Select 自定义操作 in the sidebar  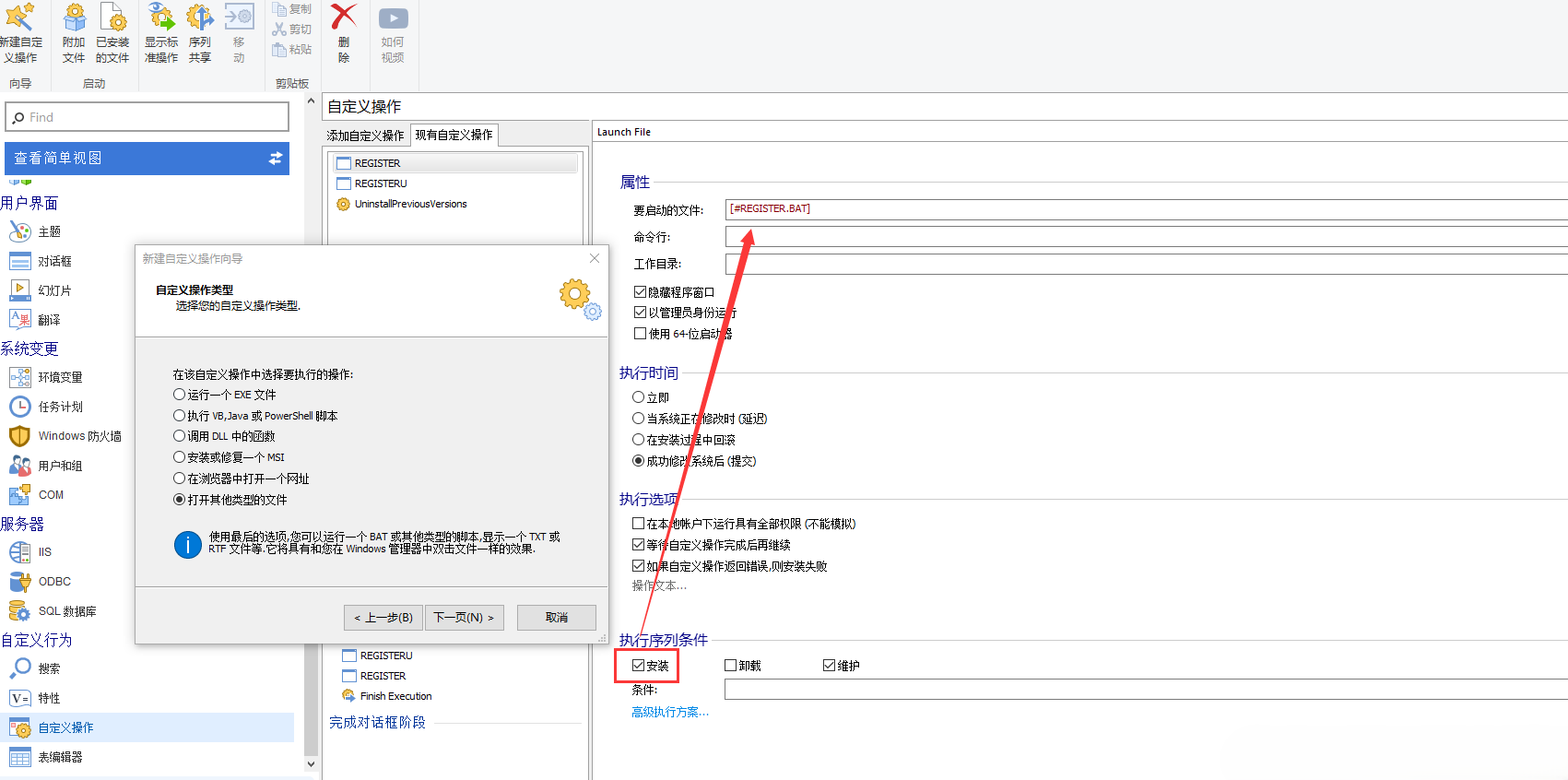(x=147, y=727)
